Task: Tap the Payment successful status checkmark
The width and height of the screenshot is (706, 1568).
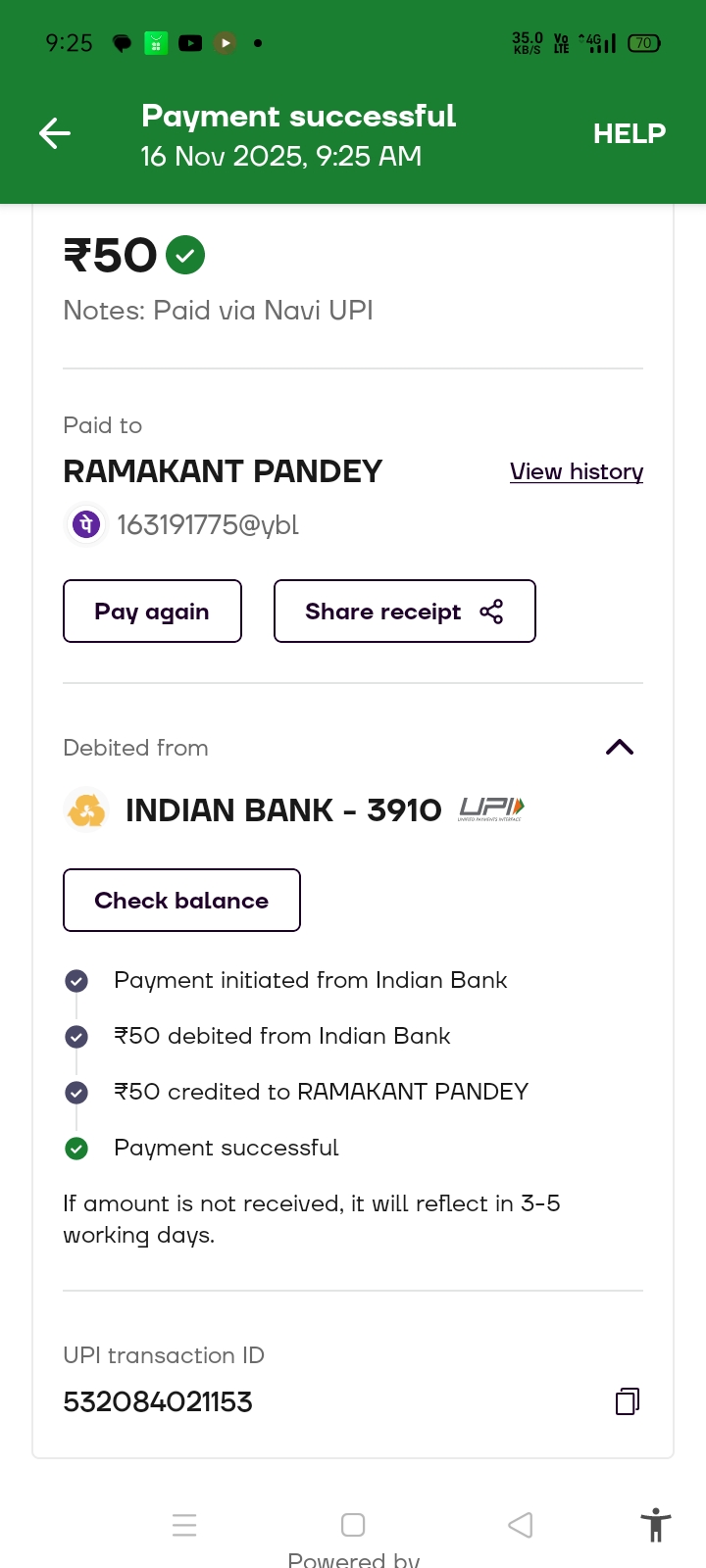Action: pos(76,1149)
